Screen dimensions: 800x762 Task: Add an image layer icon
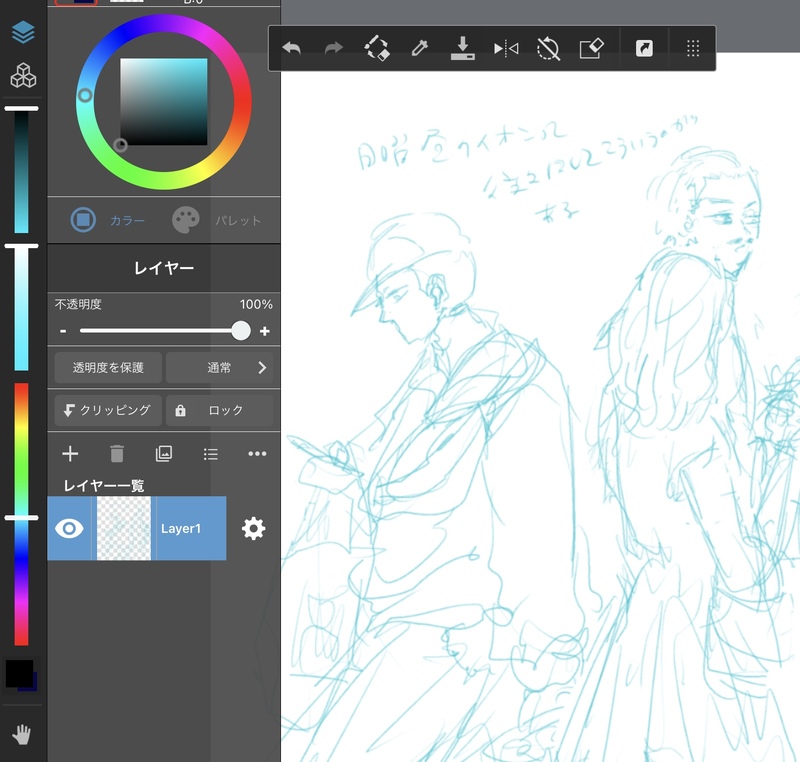pos(164,453)
